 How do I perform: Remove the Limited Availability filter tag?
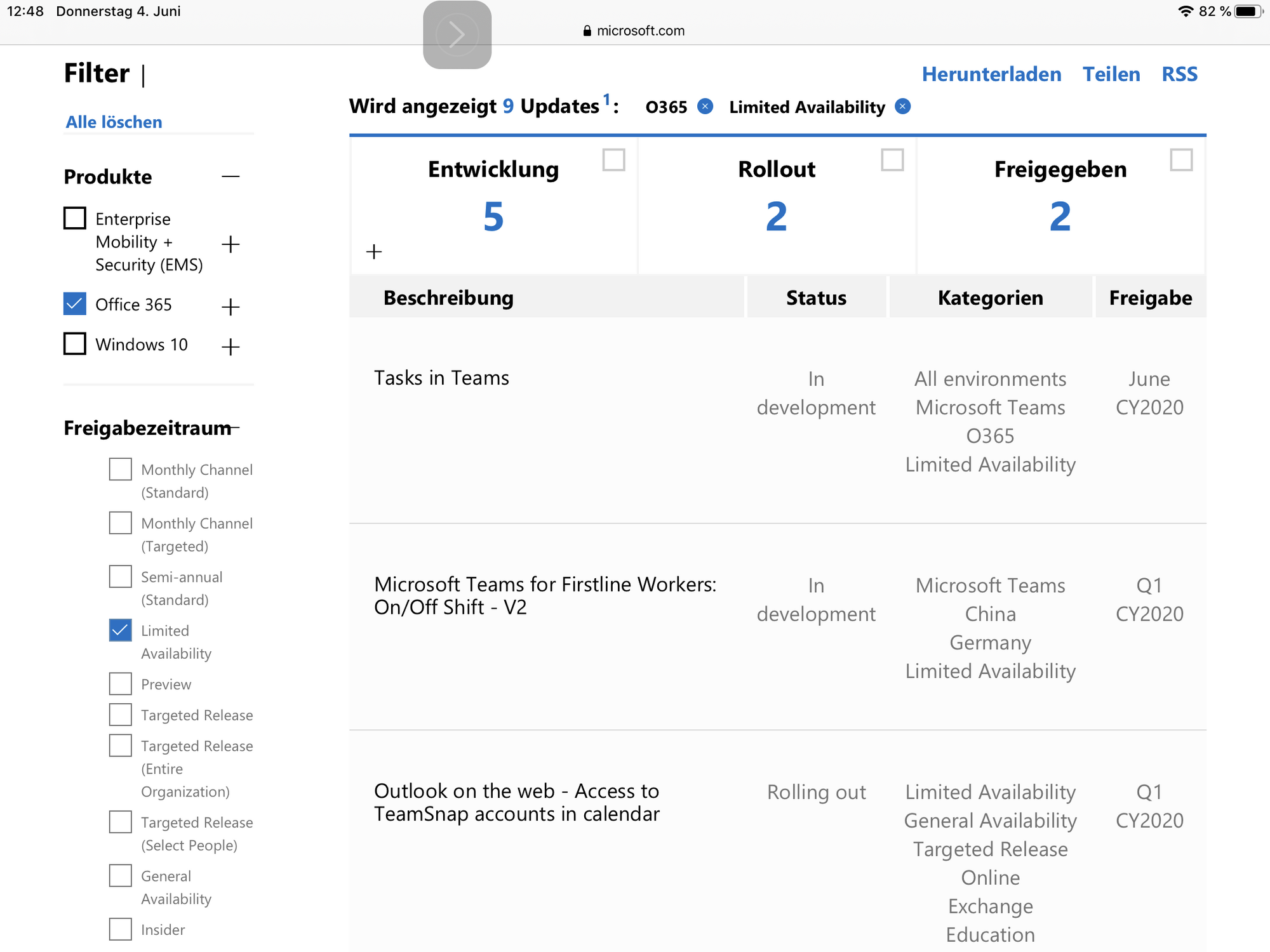pos(902,107)
